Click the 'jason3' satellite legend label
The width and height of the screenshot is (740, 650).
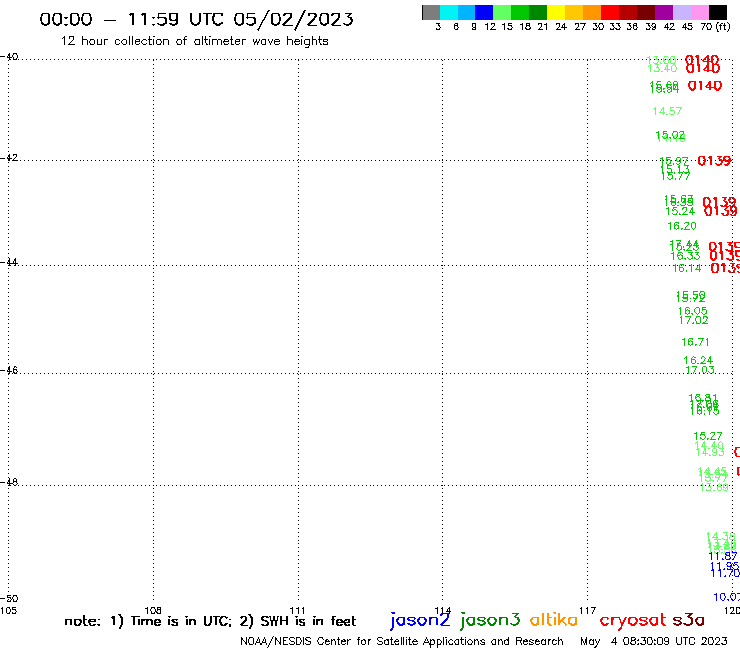coord(490,620)
